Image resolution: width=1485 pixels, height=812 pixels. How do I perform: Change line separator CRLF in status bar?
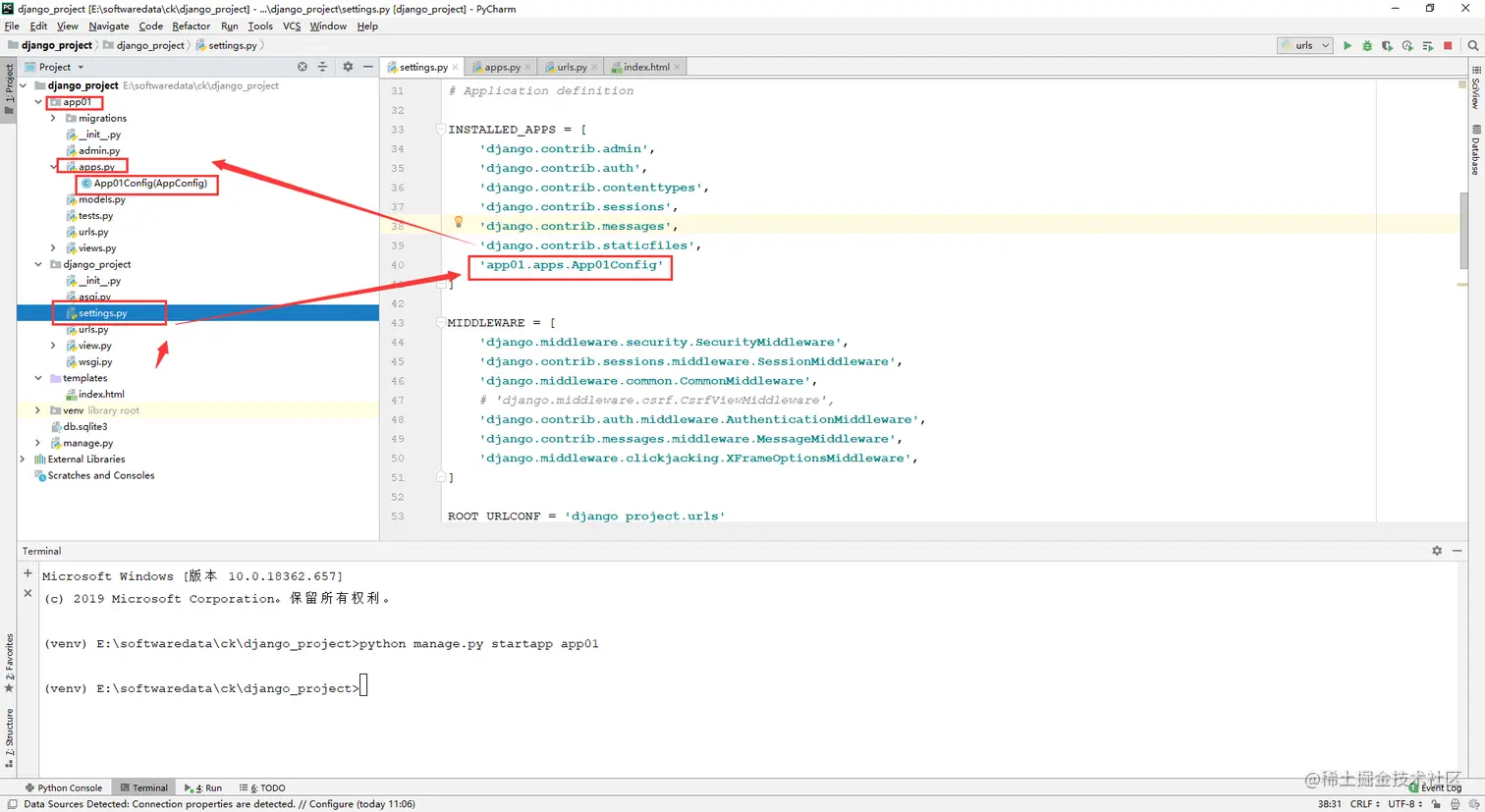(x=1364, y=804)
